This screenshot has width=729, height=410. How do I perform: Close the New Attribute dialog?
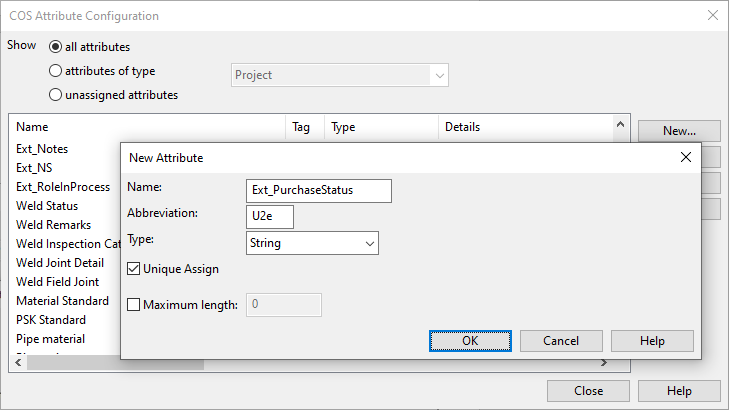[685, 157]
